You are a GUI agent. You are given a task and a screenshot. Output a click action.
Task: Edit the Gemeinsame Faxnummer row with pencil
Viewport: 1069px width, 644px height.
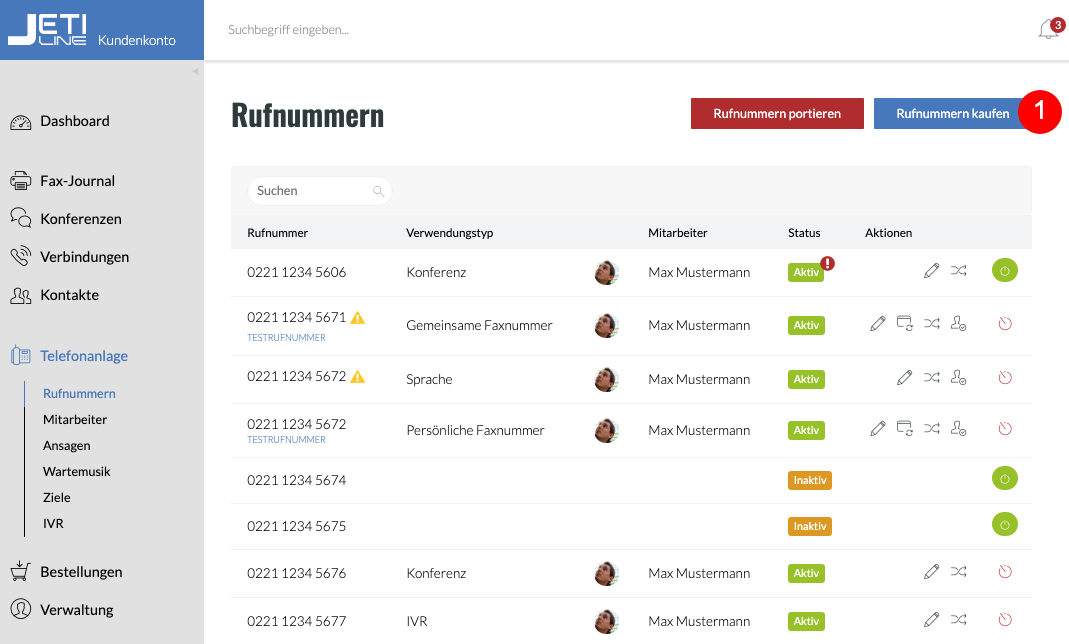pos(877,324)
